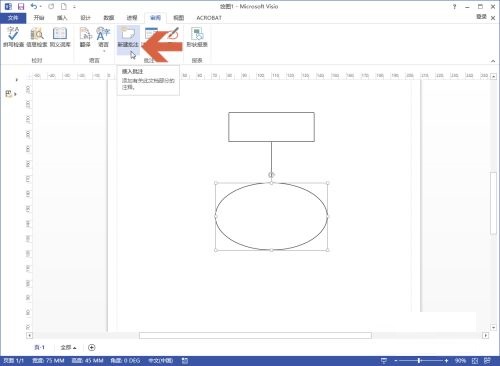
Task: Expand the shapes pane arrow at left
Action: point(17,80)
